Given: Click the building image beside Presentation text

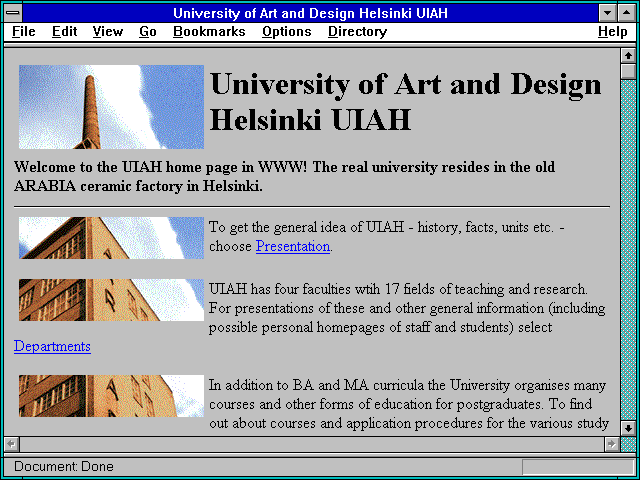Looking at the screenshot, I should (111, 238).
